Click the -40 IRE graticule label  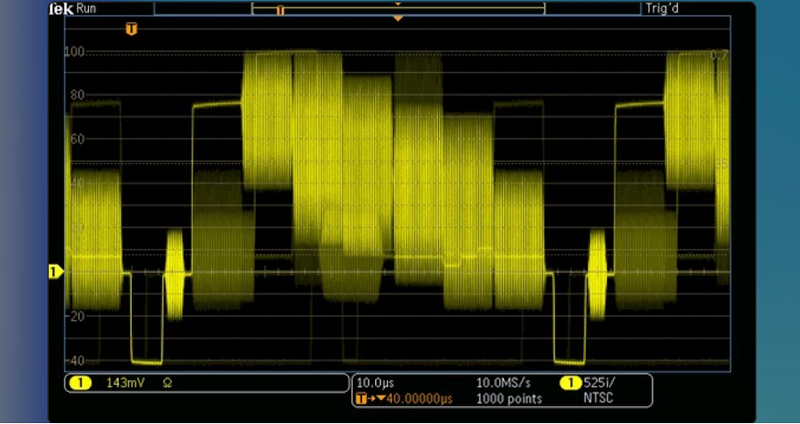click(x=75, y=360)
